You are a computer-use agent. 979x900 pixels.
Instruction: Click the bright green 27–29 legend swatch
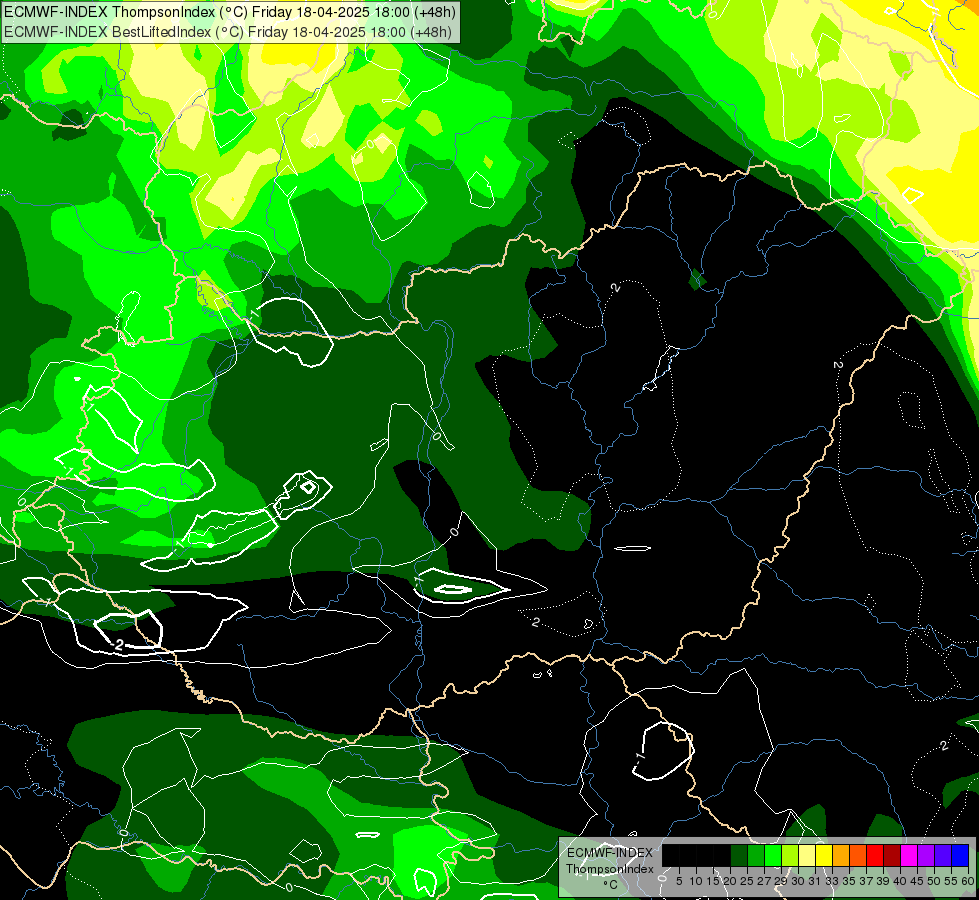pos(773,855)
